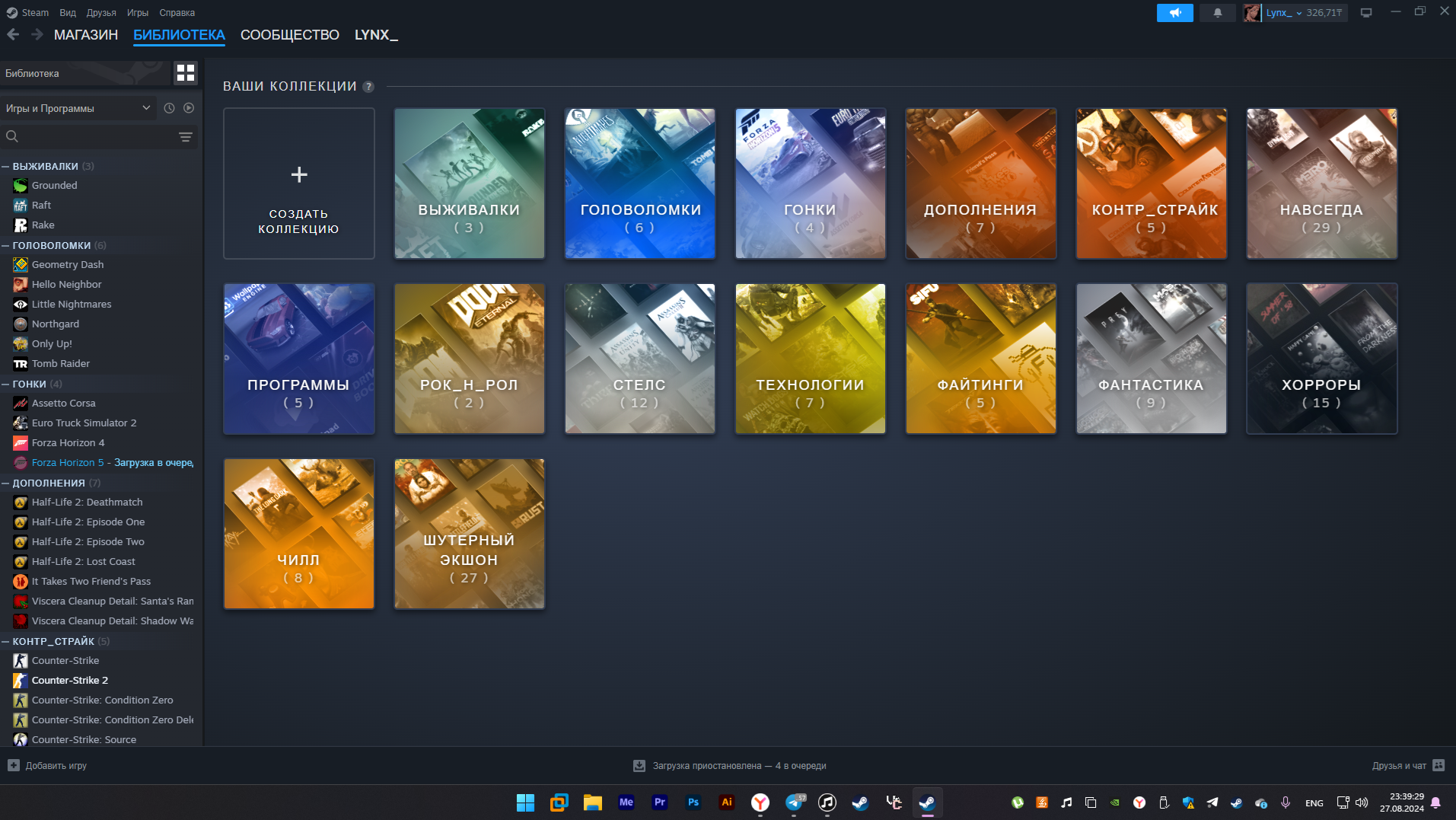Go back with the left arrow
Viewport: 1456px width, 820px height.
13,34
